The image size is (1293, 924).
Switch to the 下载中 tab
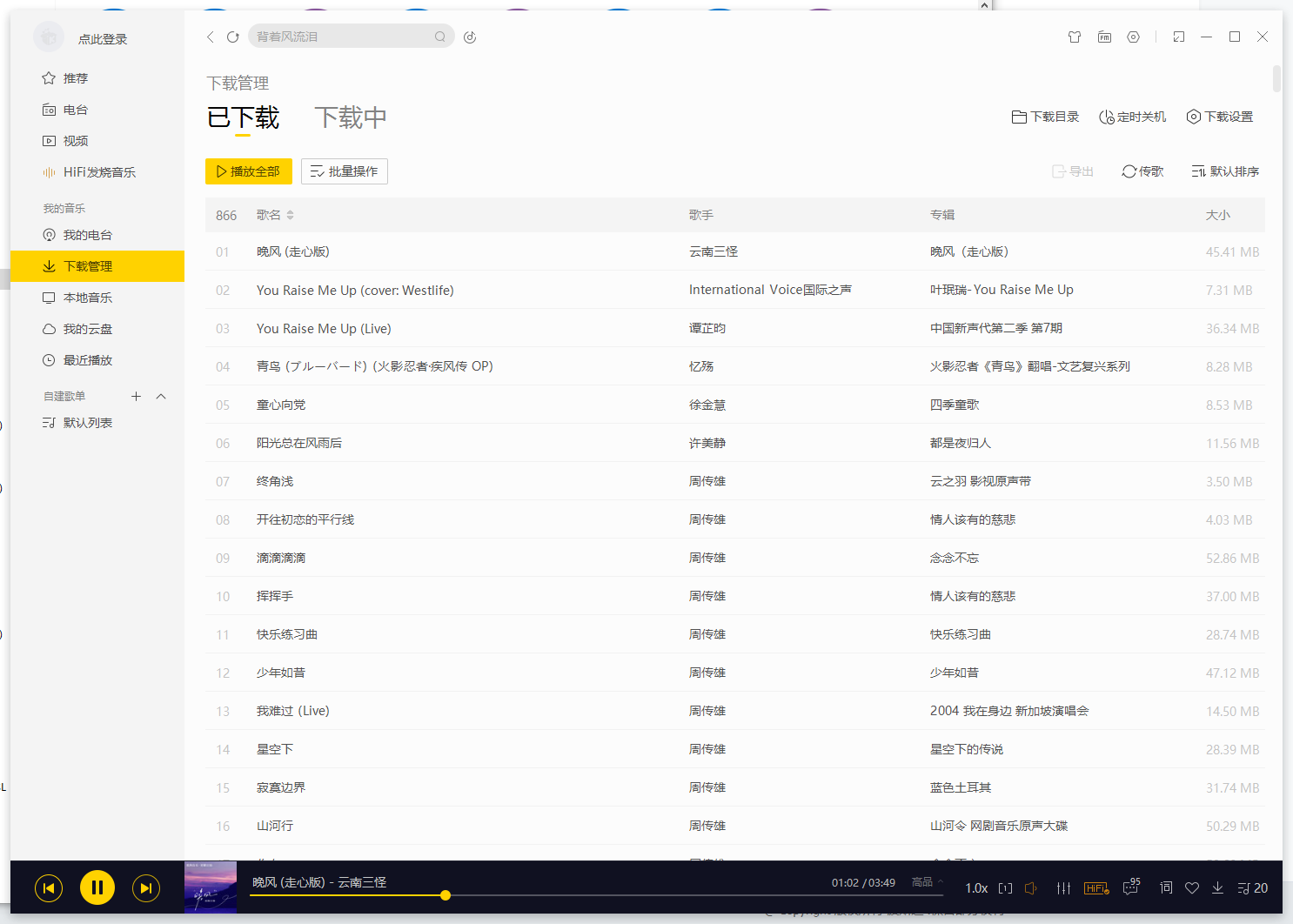(351, 117)
